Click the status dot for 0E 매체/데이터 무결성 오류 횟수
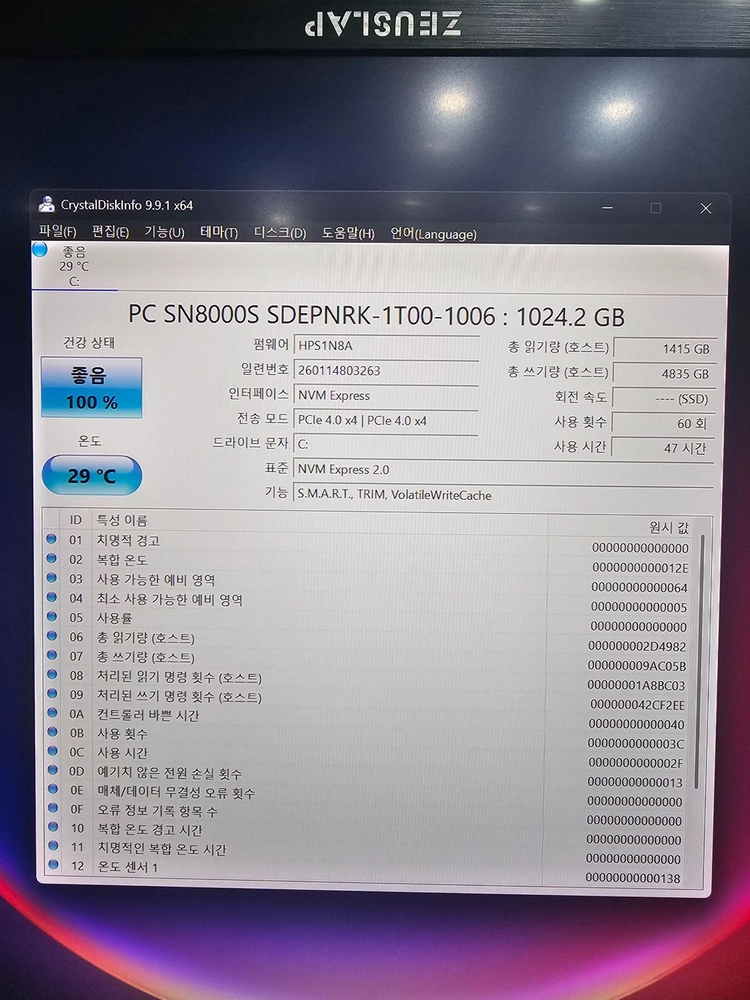 tap(53, 789)
